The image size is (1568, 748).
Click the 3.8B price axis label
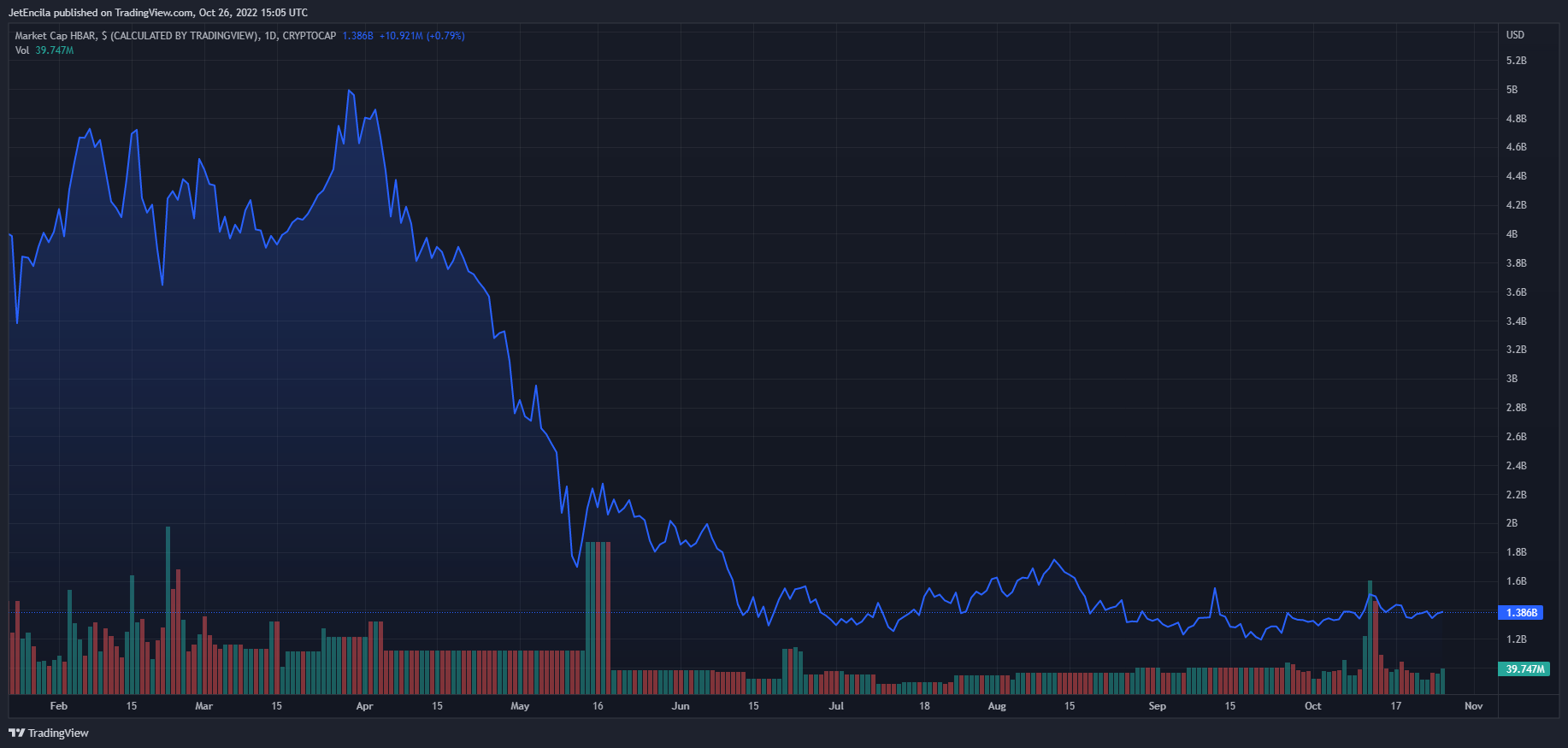pyautogui.click(x=1516, y=263)
